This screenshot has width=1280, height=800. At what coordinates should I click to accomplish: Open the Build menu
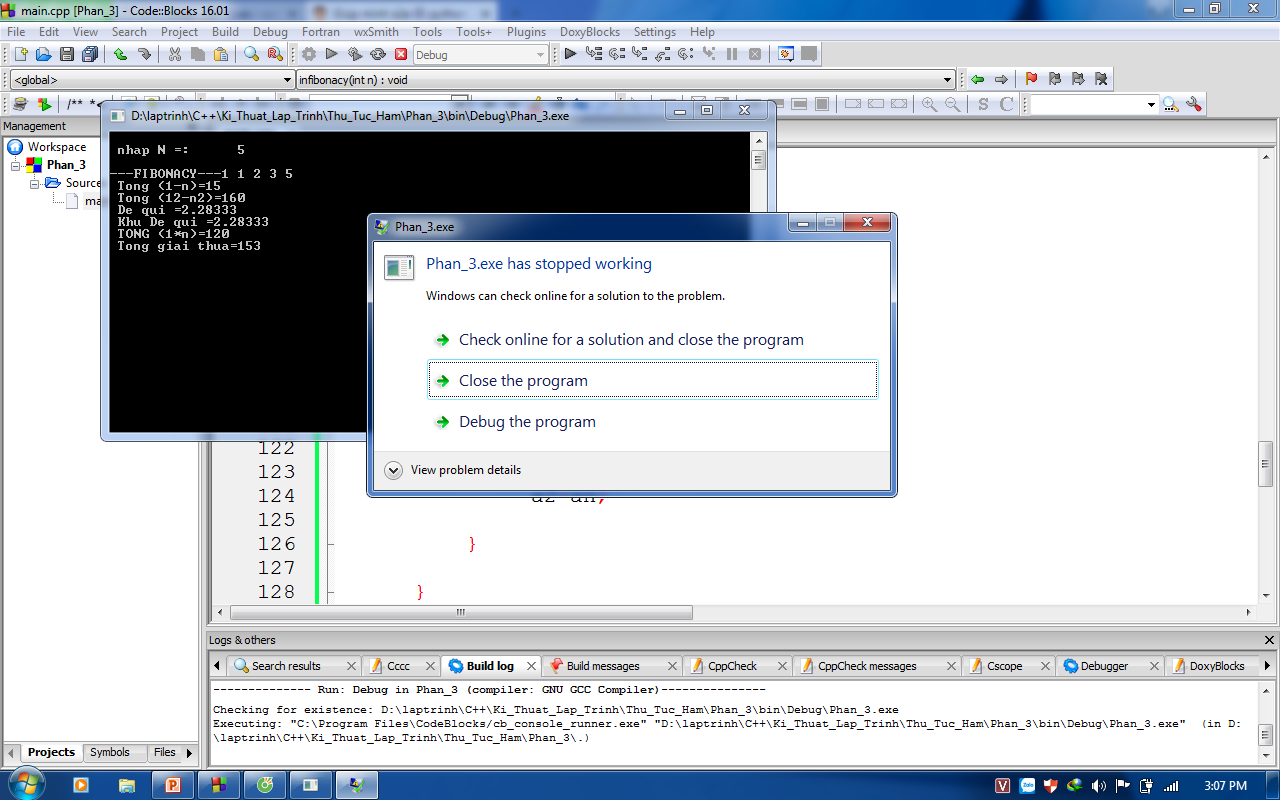[225, 32]
